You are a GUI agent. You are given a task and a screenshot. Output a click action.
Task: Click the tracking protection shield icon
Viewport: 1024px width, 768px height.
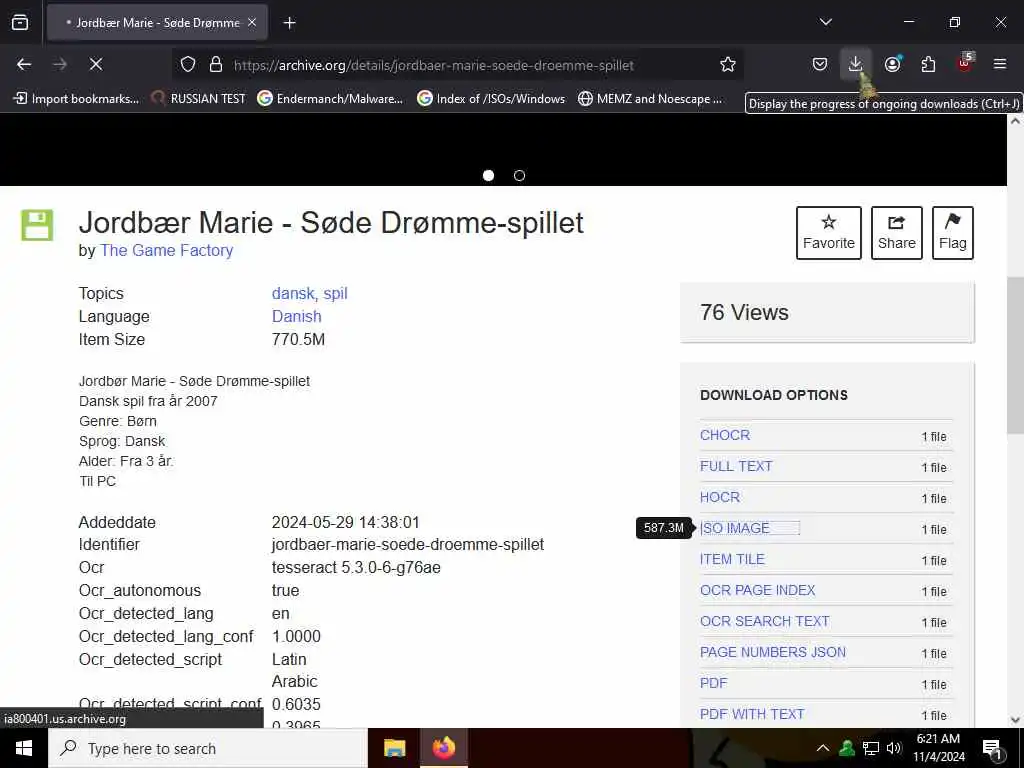pyautogui.click(x=188, y=64)
